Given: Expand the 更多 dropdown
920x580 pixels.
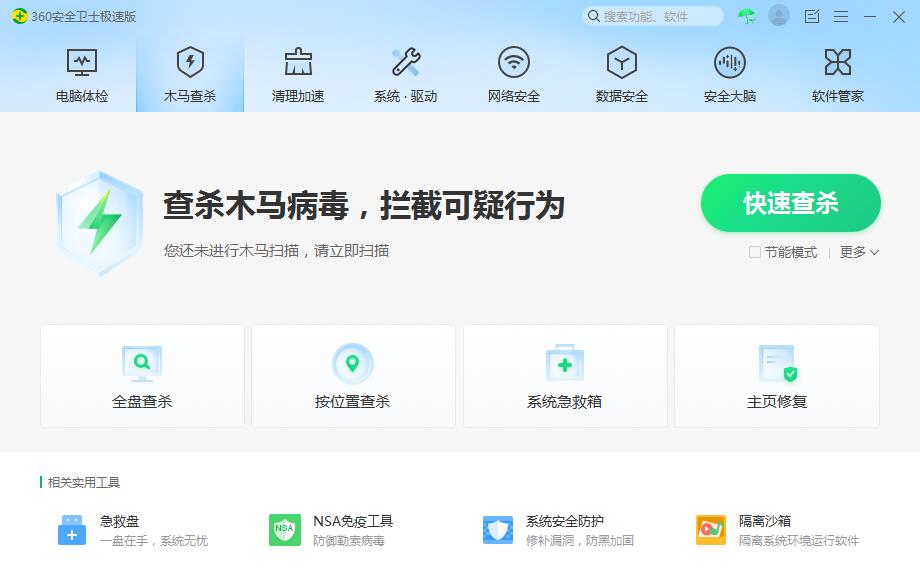Looking at the screenshot, I should pyautogui.click(x=859, y=252).
